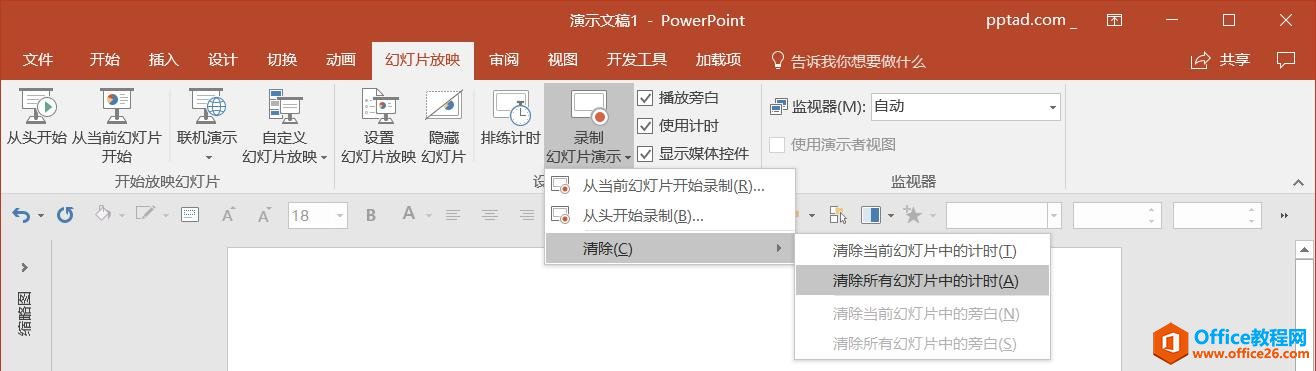Click Hide Slide (隐藏幻灯片) icon

[443, 106]
